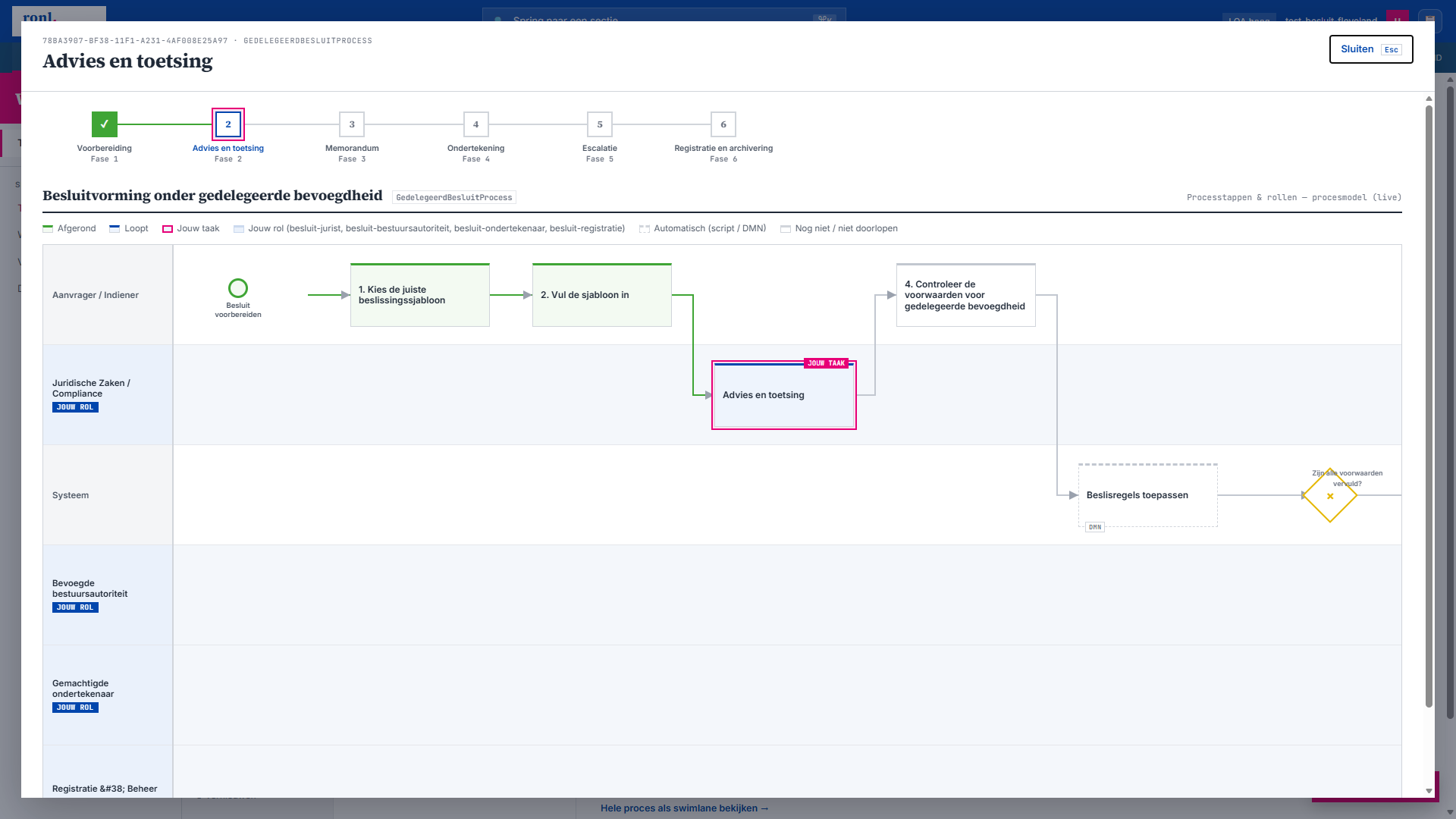Viewport: 1456px width, 819px height.
Task: Open task 4. Controleer de voorwaarden
Action: pos(966,295)
